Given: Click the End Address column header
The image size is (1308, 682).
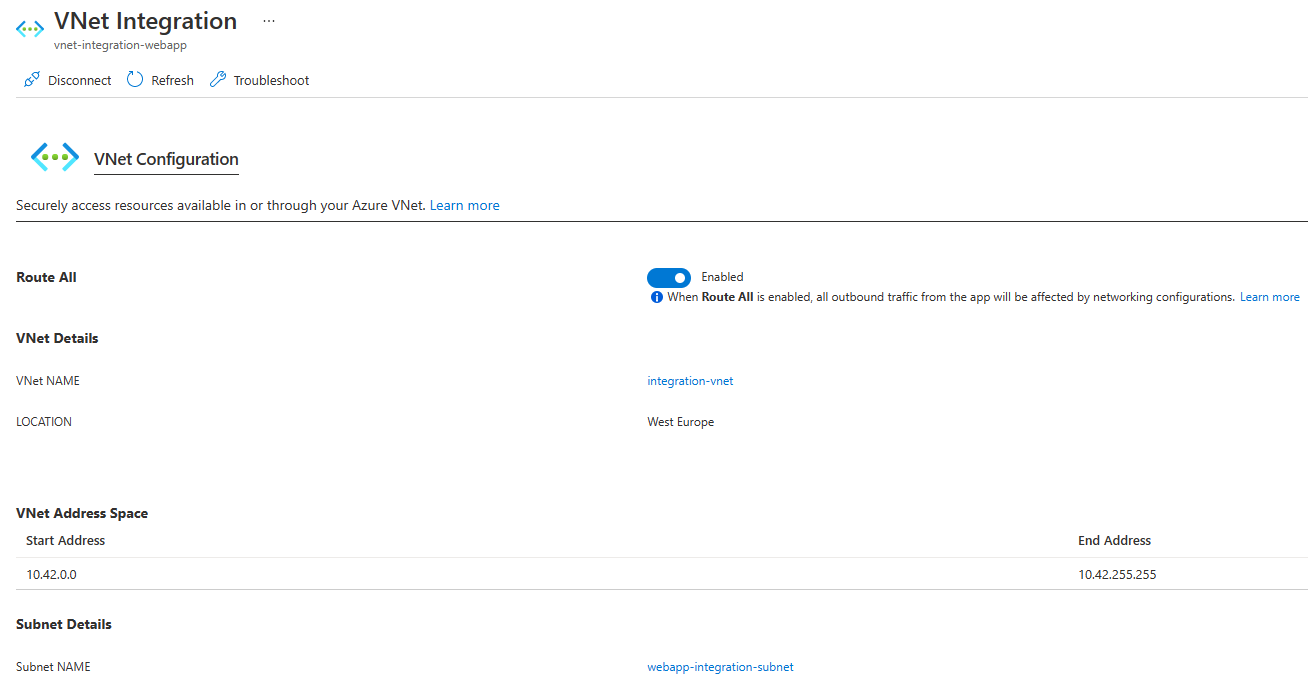Looking at the screenshot, I should (x=1115, y=540).
